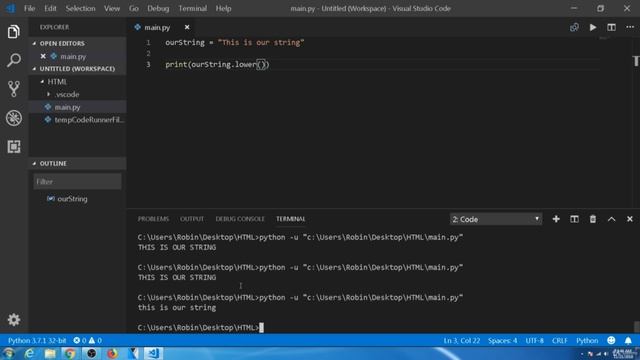The image size is (640, 360).
Task: Close main.py in Open Editors list
Action: pos(43,56)
